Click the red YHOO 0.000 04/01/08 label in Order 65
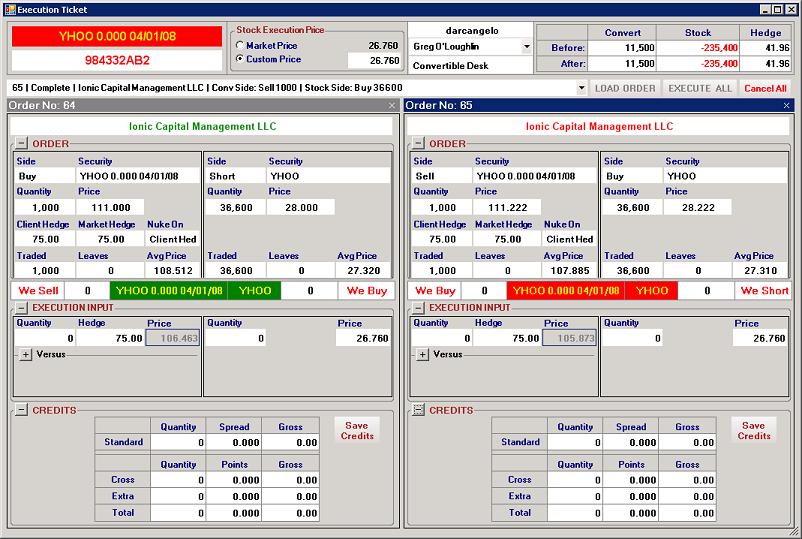Screen dimensions: 802x539 (566, 290)
